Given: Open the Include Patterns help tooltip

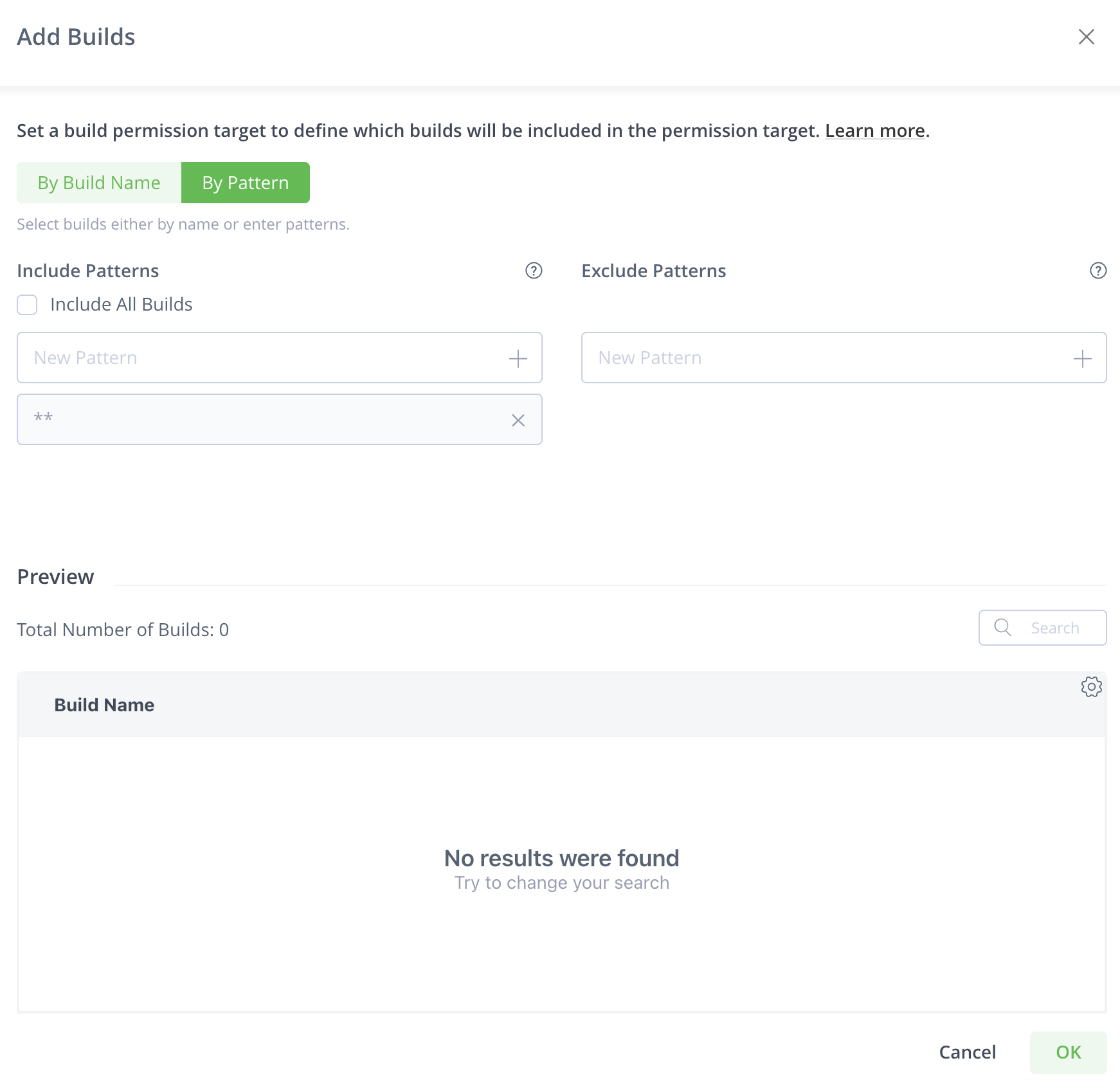Looking at the screenshot, I should [532, 271].
